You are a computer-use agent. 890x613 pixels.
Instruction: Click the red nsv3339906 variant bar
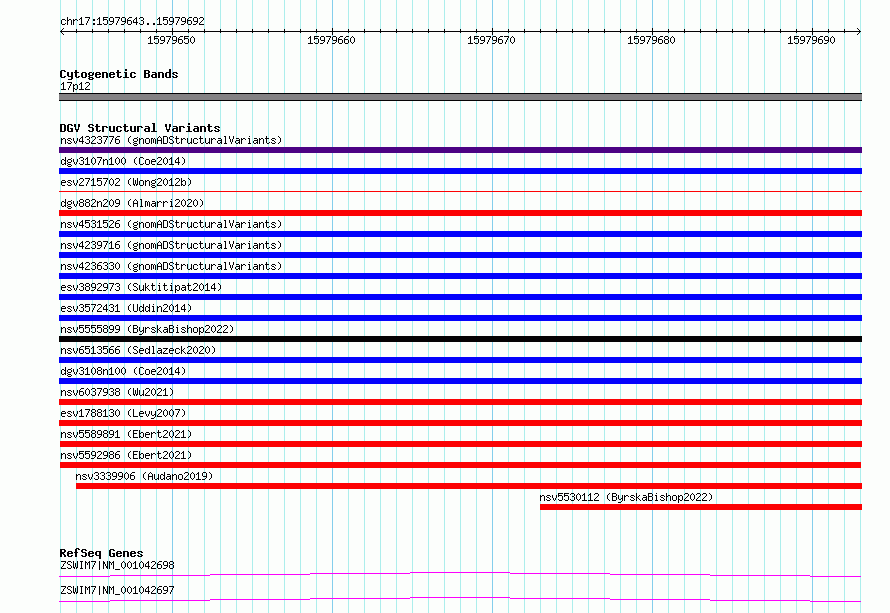click(469, 486)
